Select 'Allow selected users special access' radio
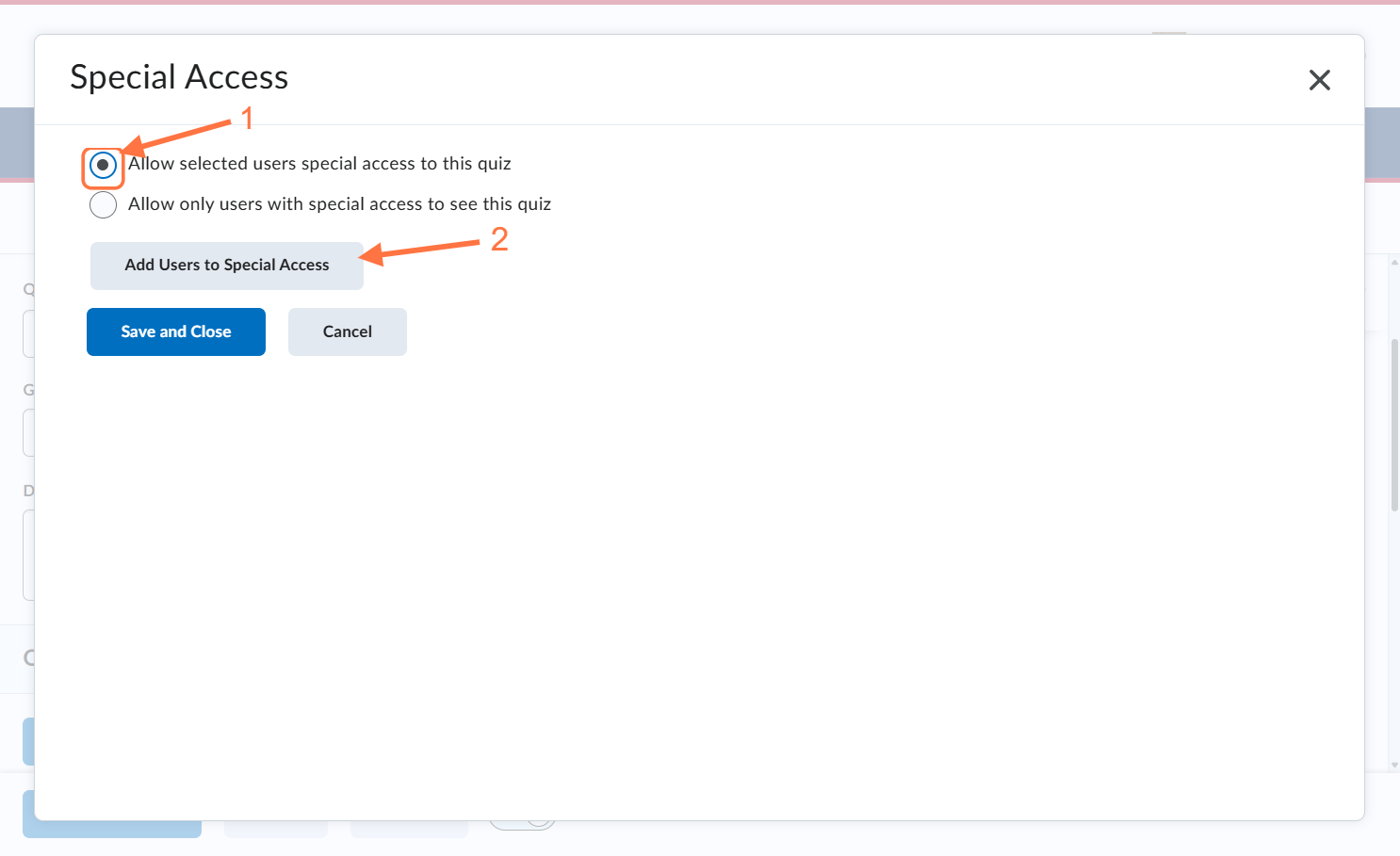 point(103,165)
